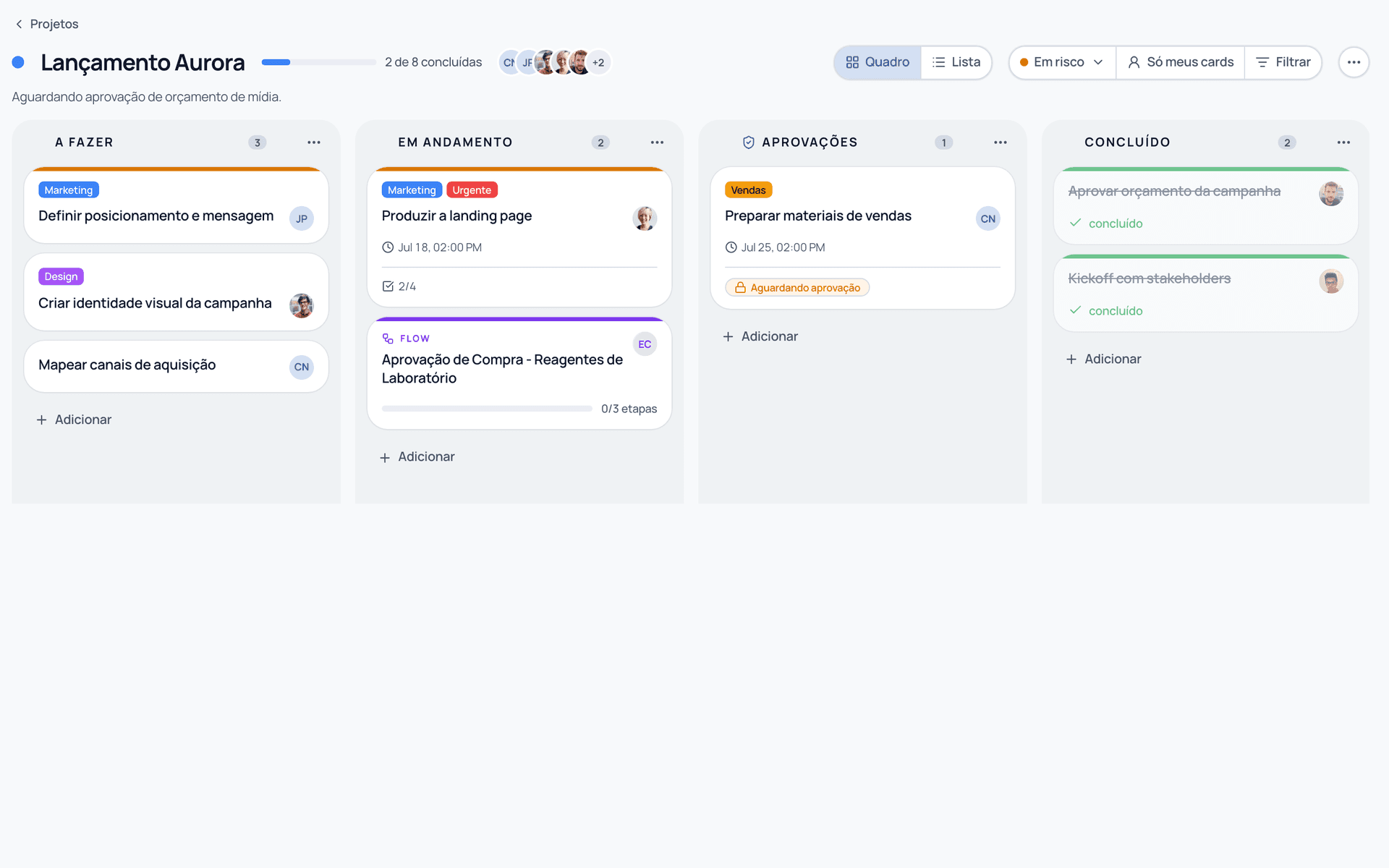This screenshot has height=868, width=1389.
Task: Open Concluído column options menu
Action: [x=1343, y=142]
